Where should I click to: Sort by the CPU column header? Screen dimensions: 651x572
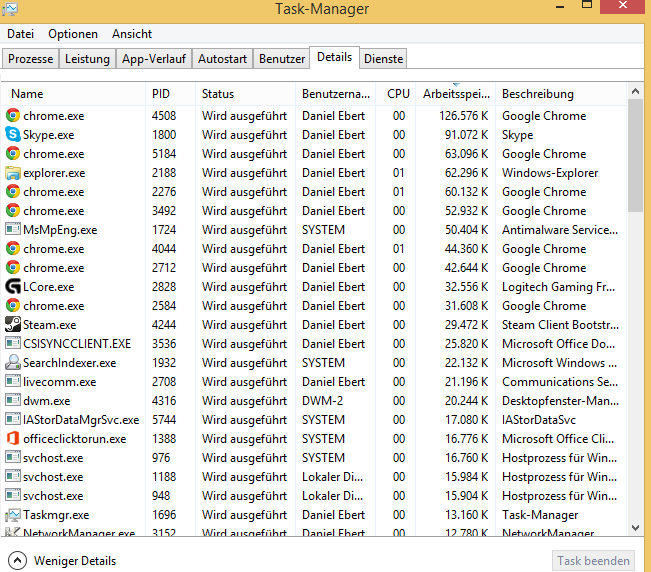tap(398, 94)
